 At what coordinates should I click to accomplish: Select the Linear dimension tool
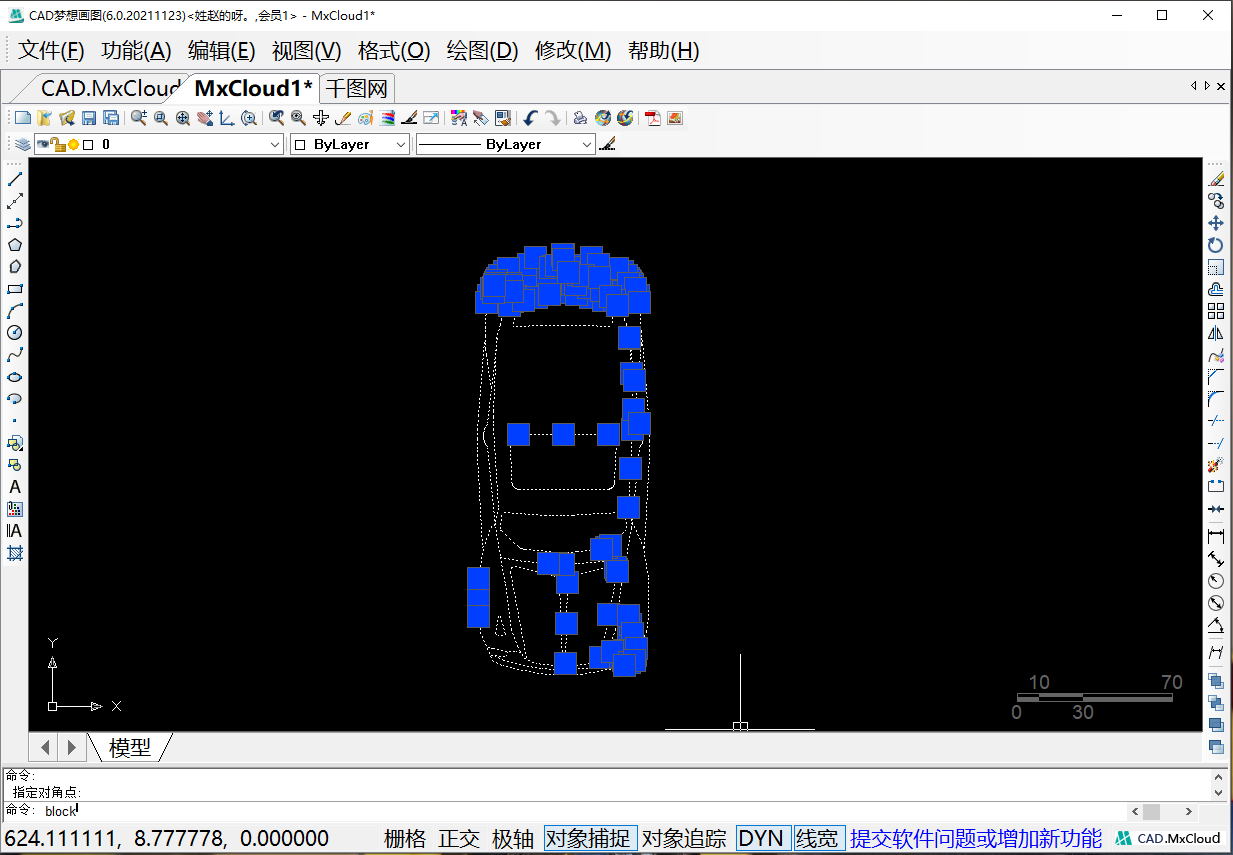[1216, 536]
